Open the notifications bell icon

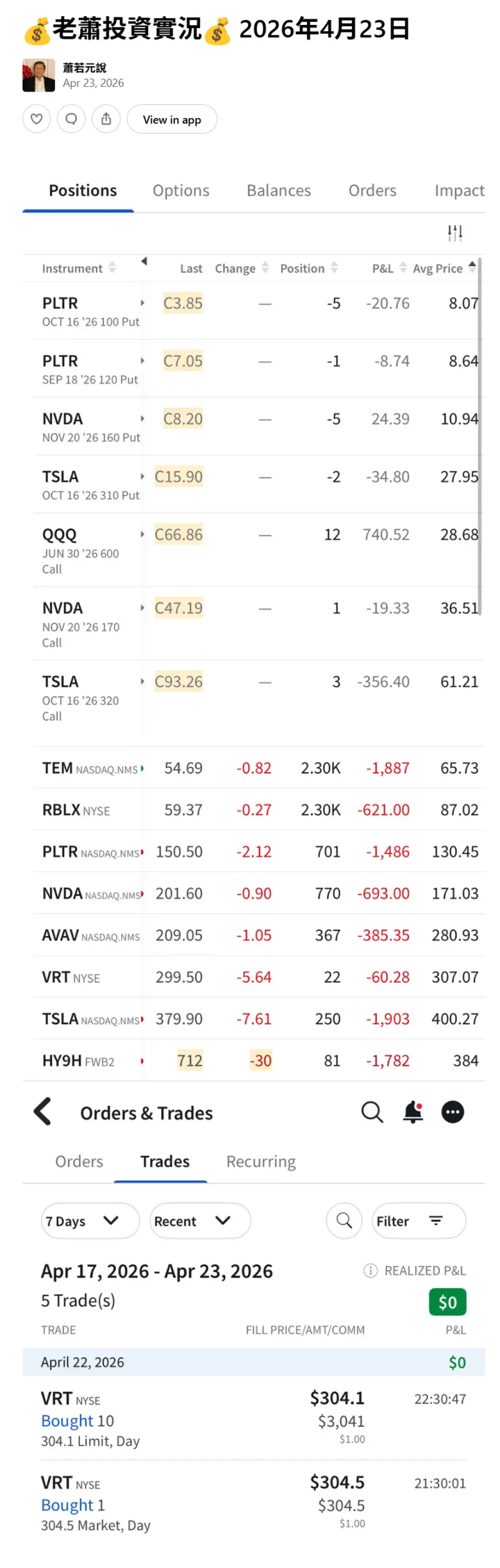click(413, 1112)
